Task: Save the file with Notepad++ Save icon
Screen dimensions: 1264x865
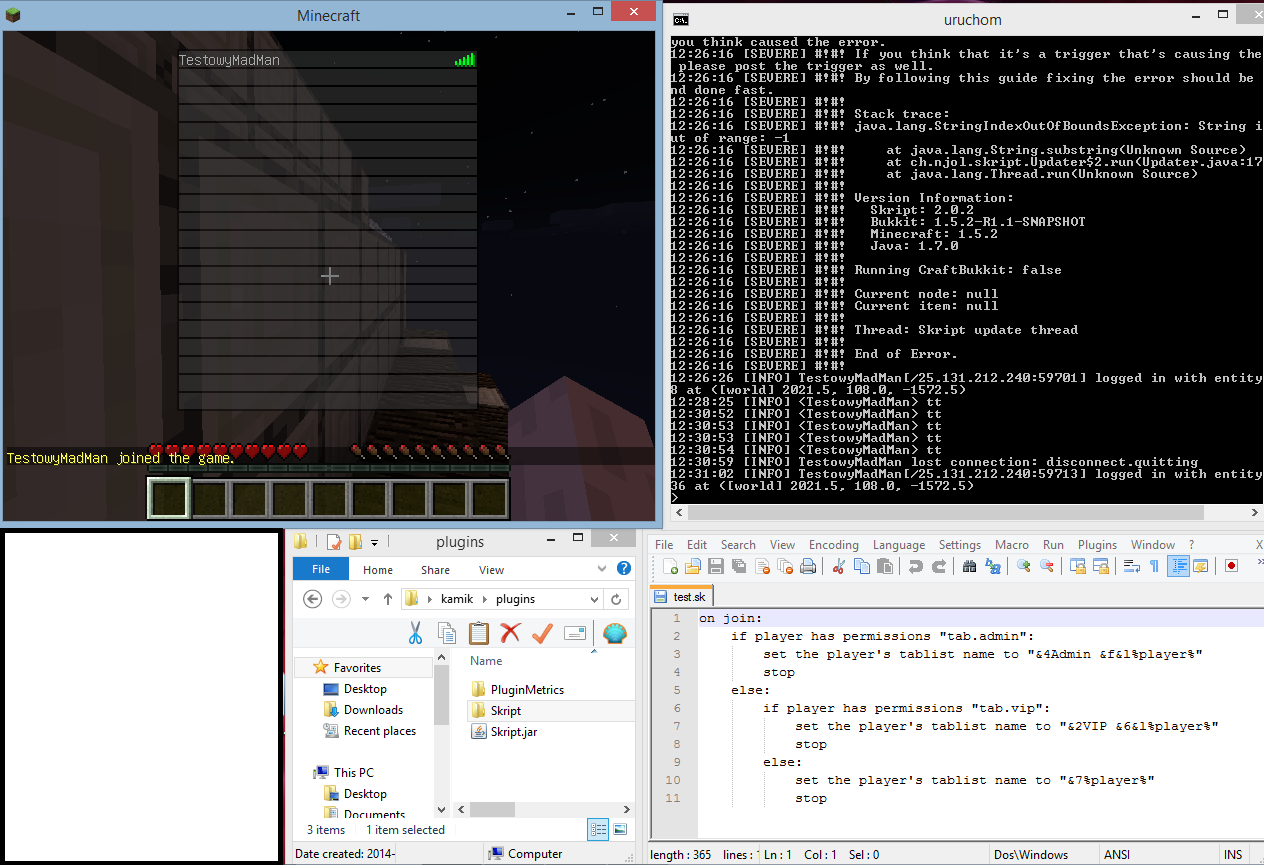Action: click(x=716, y=566)
